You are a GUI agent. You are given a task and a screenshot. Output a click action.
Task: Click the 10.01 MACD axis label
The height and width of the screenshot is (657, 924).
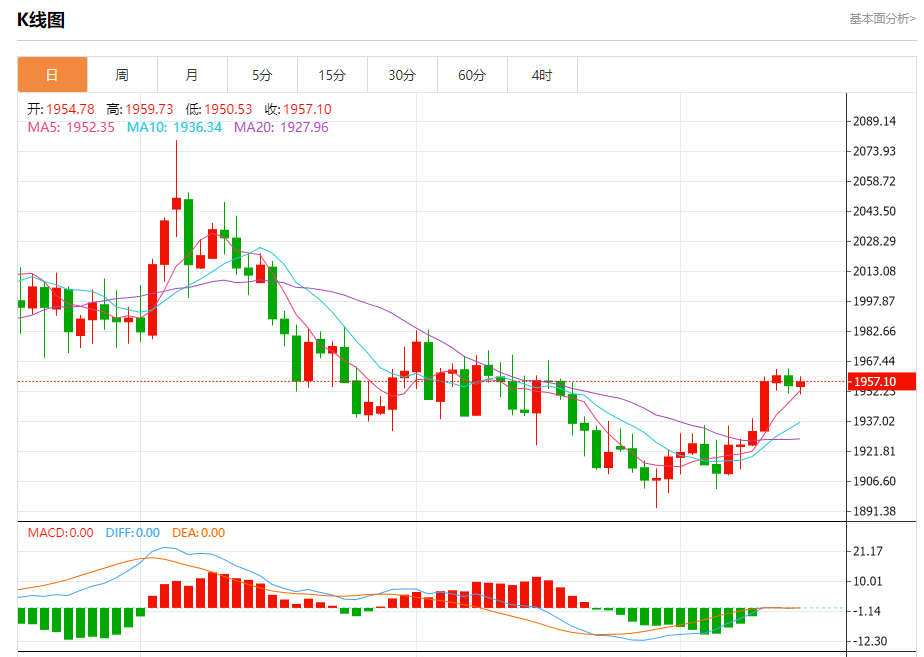[x=868, y=582]
